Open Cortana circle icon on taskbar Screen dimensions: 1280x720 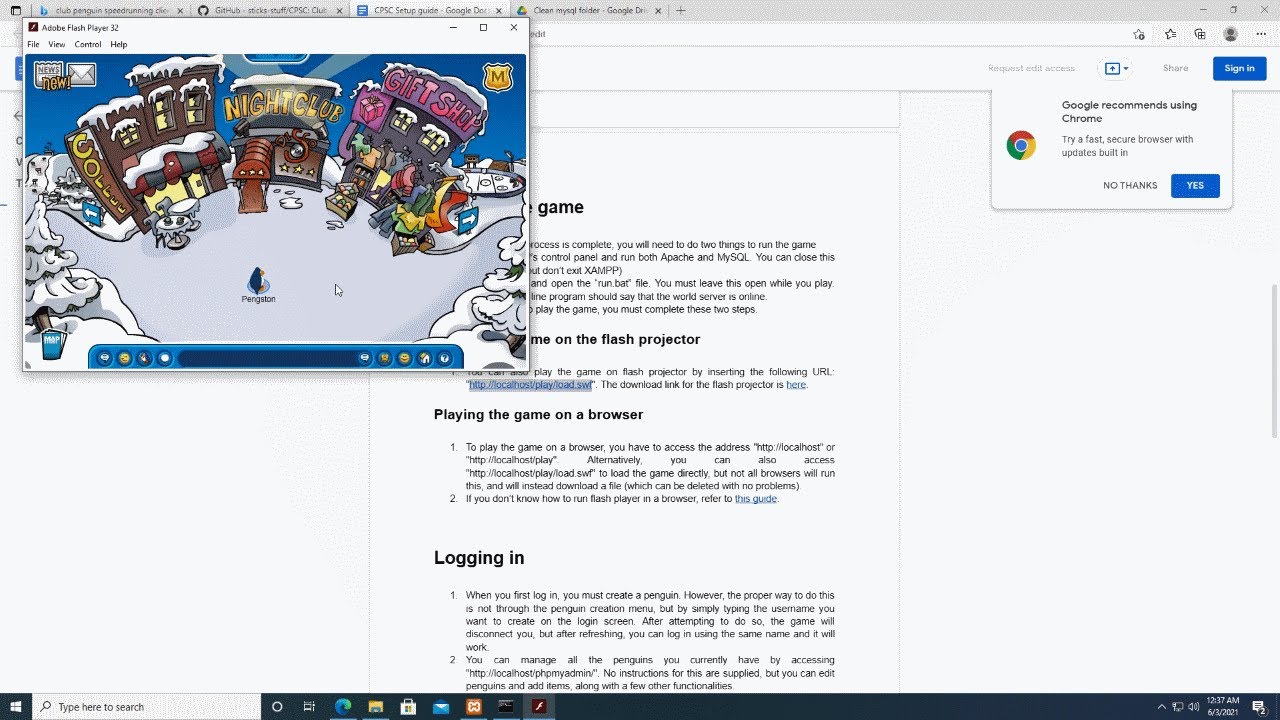[277, 707]
